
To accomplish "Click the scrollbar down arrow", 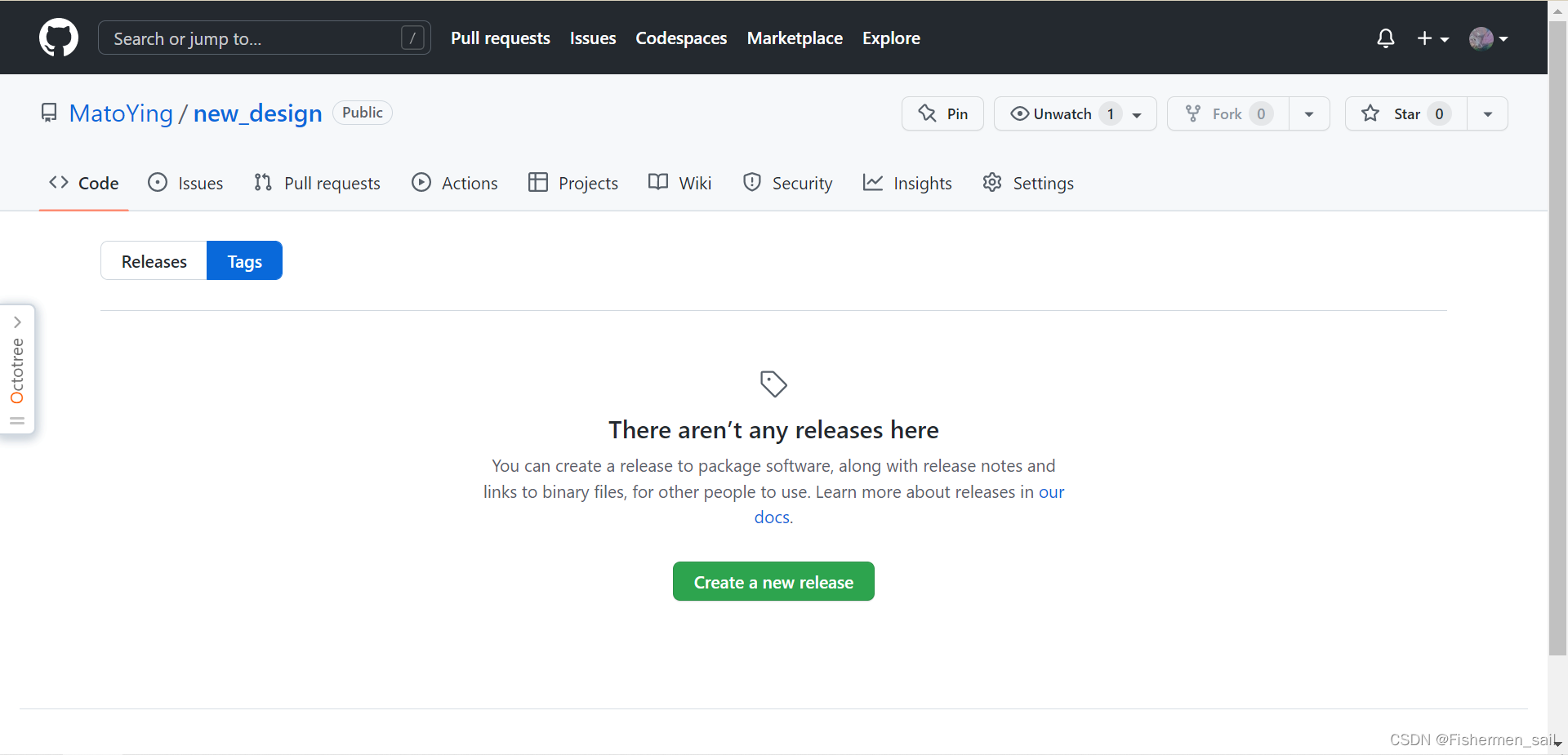I will coord(1558,744).
